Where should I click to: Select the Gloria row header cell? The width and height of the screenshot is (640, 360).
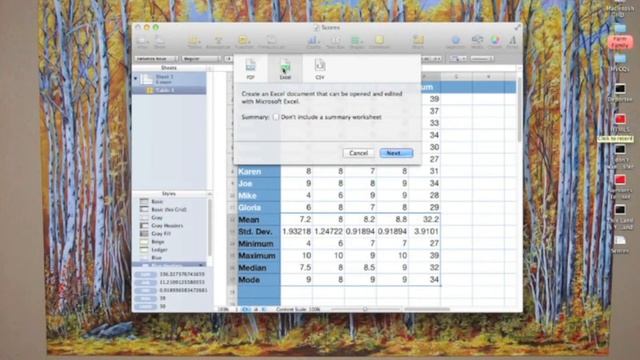click(259, 208)
